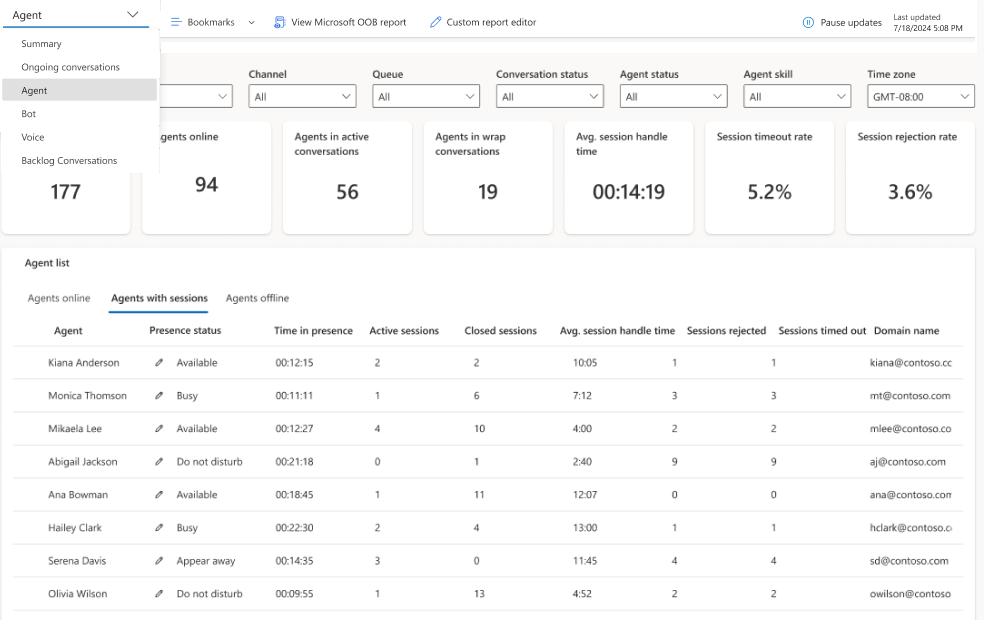
Task: Select Backlog Conversations from the menu
Action: [80, 161]
